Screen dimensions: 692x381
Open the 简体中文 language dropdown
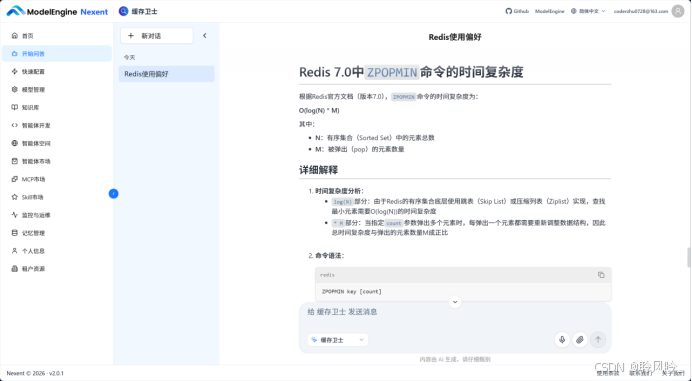tap(588, 11)
